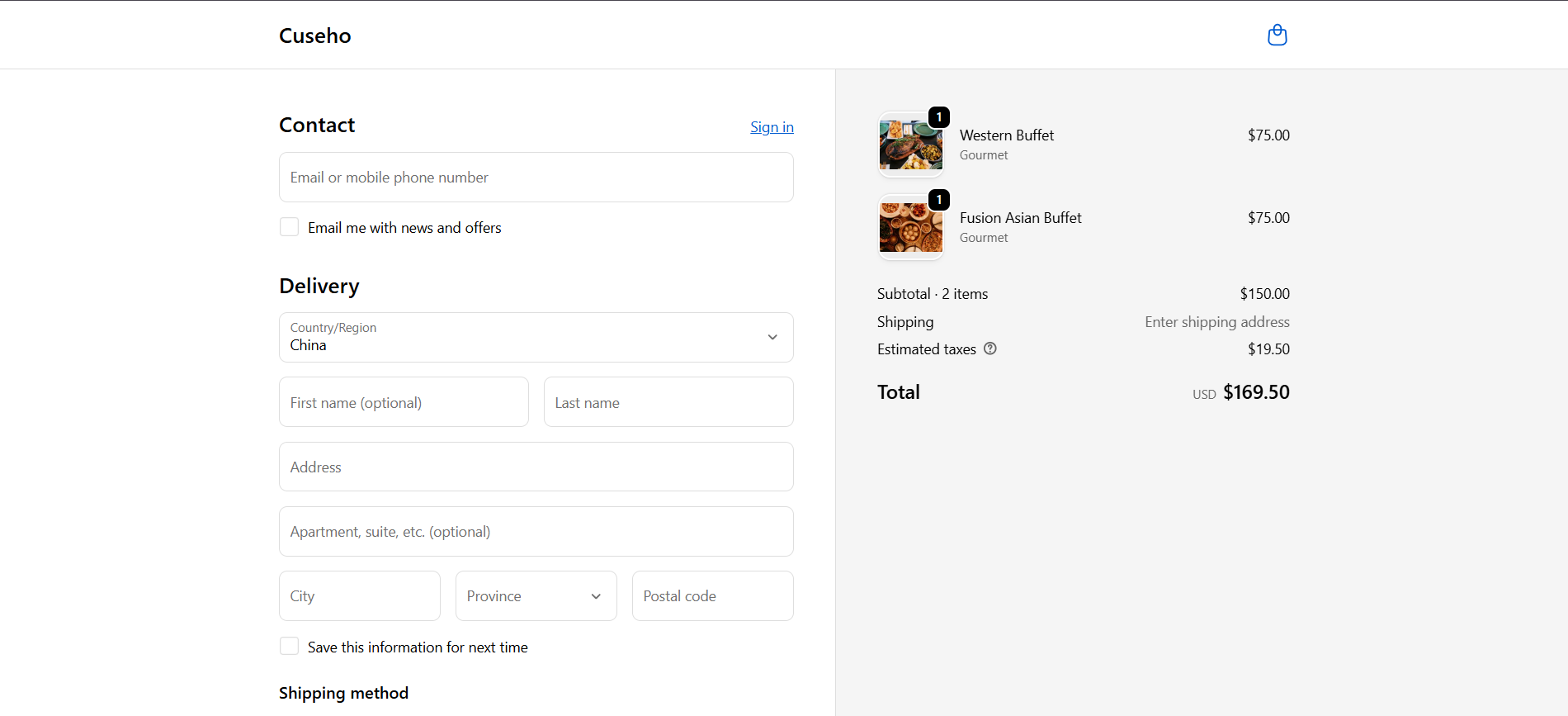Viewport: 1568px width, 716px height.
Task: Click the quantity badge on Fusion Asian Buffet
Action: click(939, 200)
